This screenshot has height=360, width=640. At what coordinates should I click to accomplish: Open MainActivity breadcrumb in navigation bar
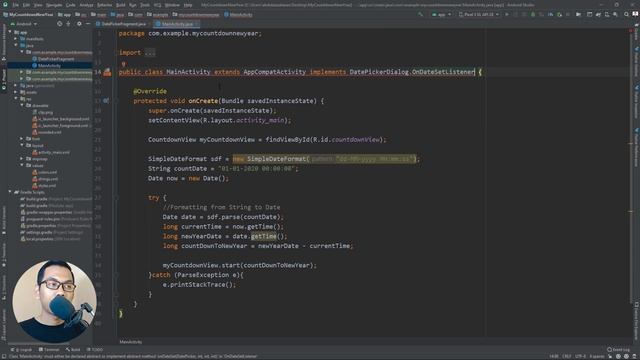point(238,15)
